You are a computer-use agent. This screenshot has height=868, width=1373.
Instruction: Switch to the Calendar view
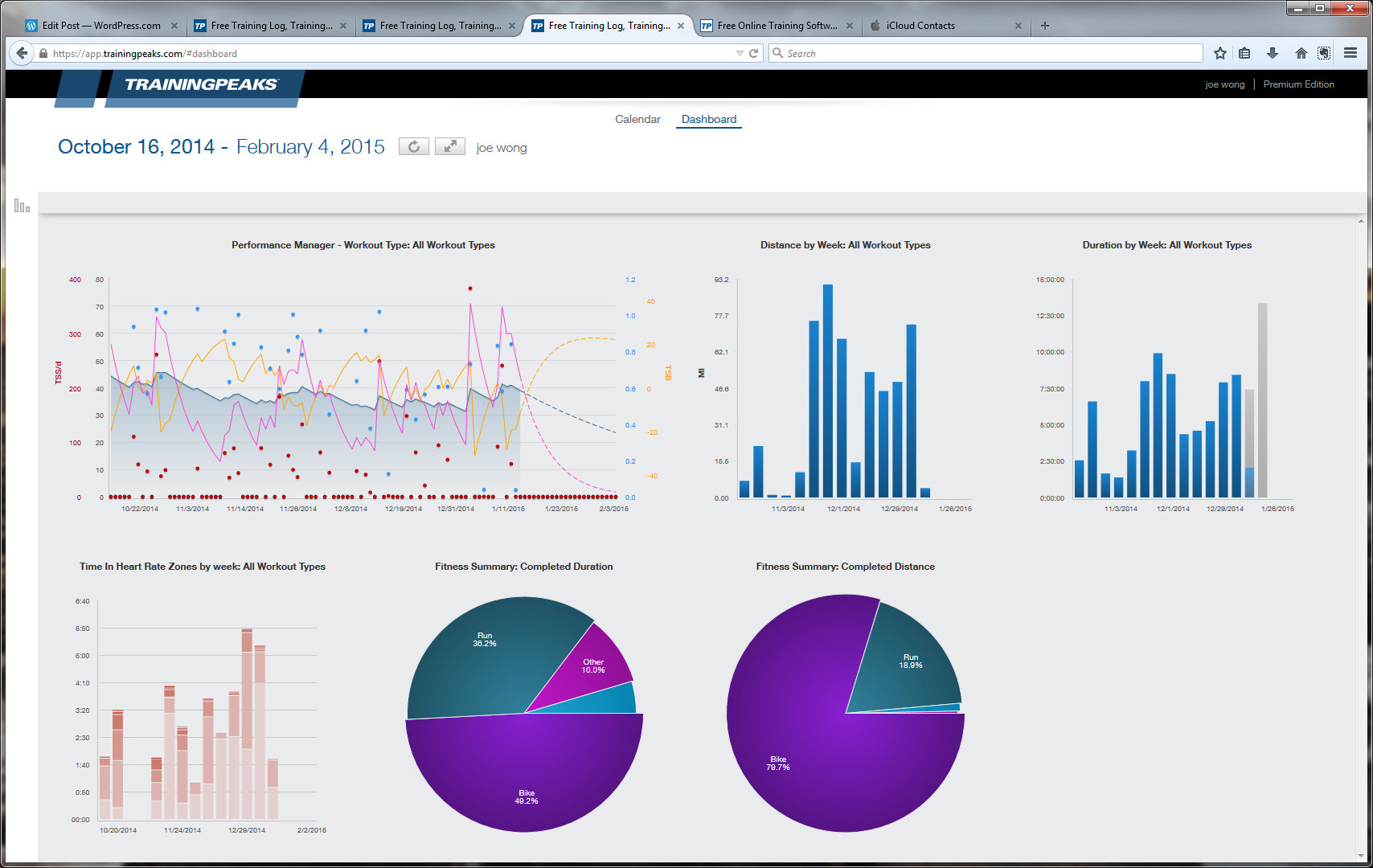(x=637, y=119)
